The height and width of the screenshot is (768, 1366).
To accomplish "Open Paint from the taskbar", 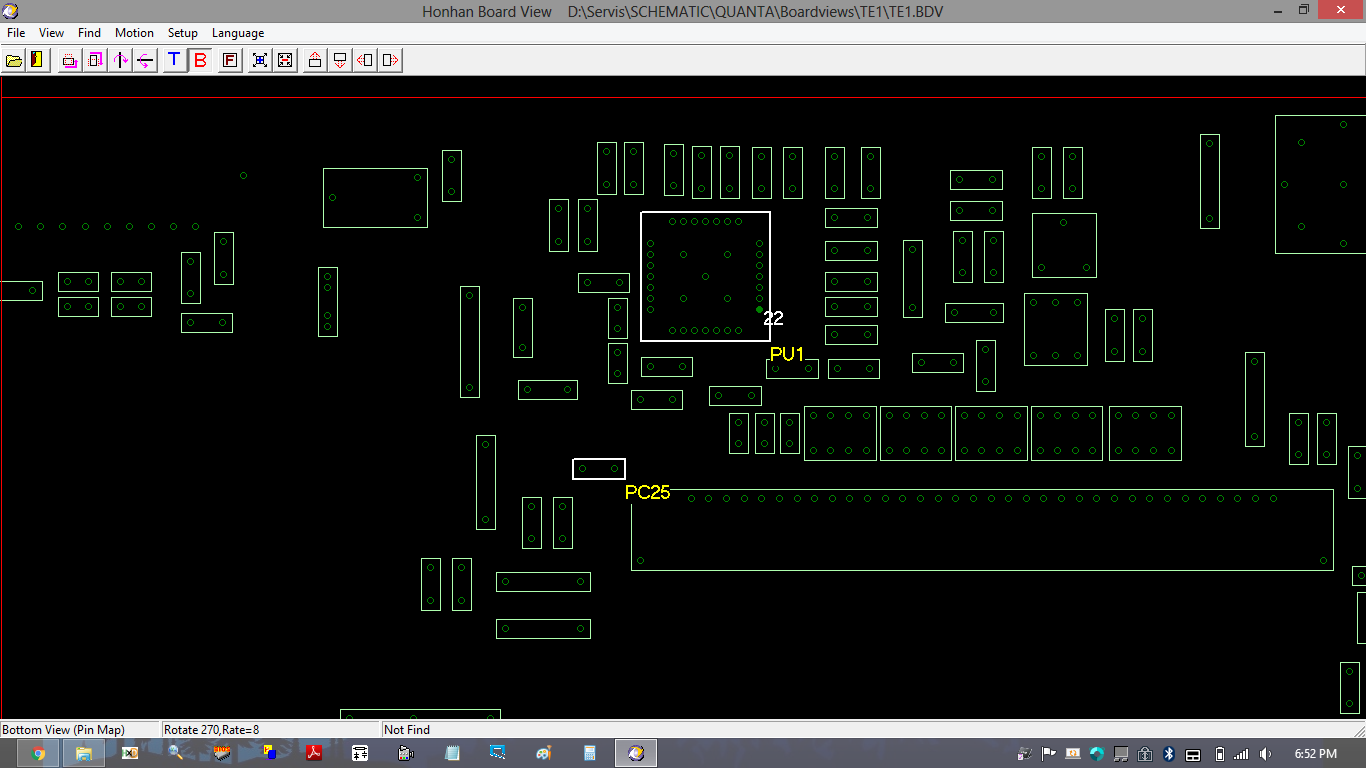I will pyautogui.click(x=544, y=753).
